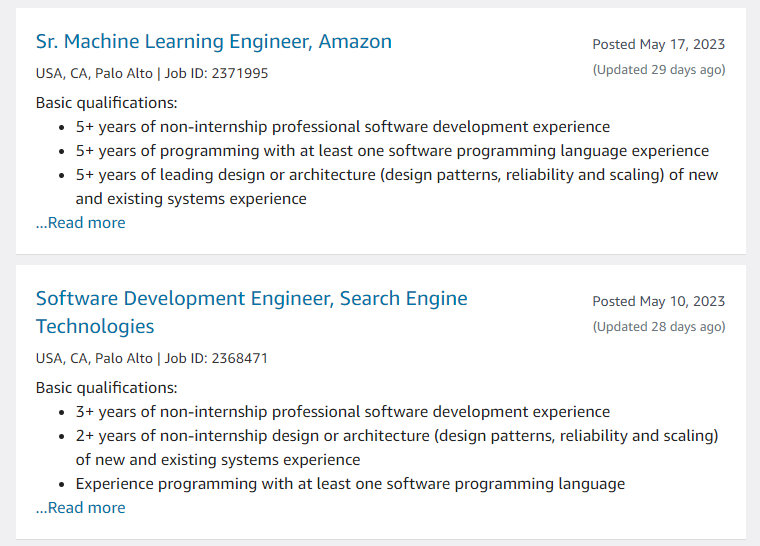Viewport: 760px width, 546px height.
Task: Open the Sr. Machine Learning Engineer, Amazon listing
Action: tap(213, 42)
